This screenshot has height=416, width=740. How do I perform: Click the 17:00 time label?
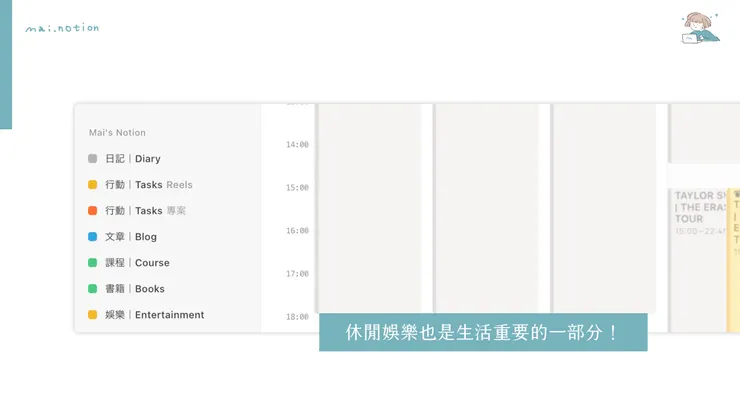[297, 273]
